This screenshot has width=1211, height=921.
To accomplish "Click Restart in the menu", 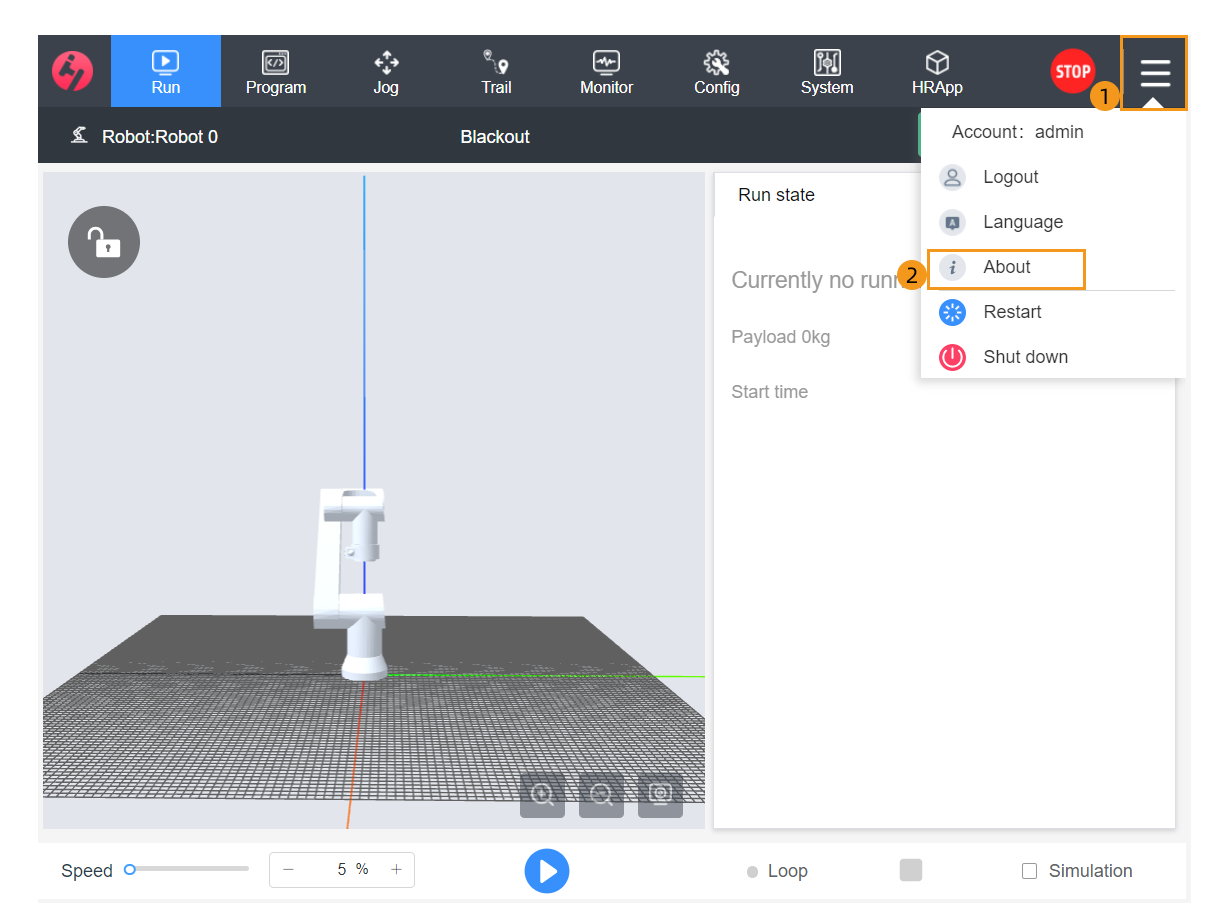I will (x=1012, y=312).
